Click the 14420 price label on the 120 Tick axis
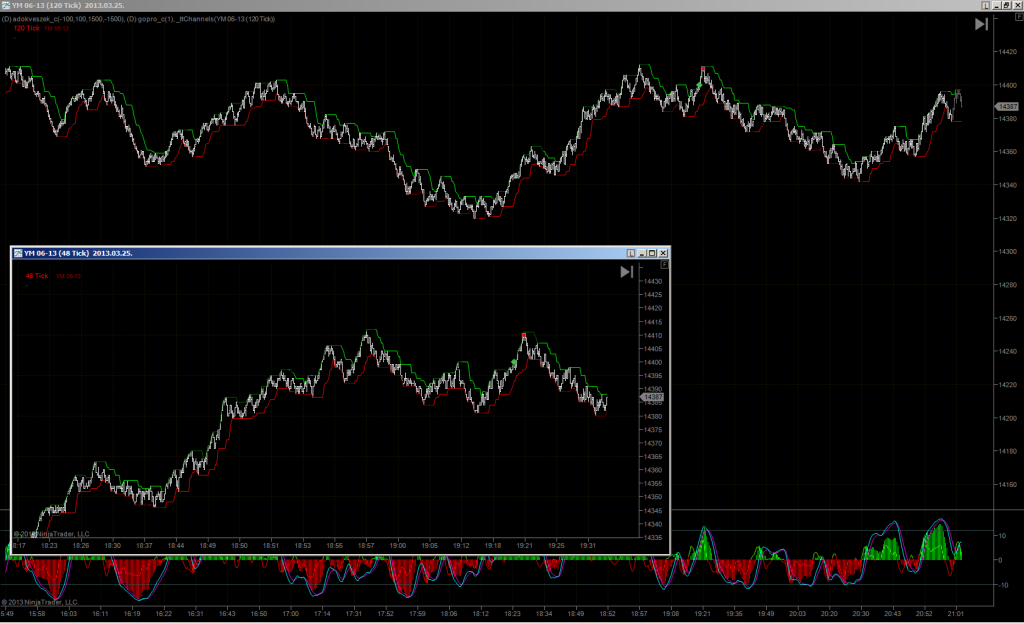 coord(1008,52)
